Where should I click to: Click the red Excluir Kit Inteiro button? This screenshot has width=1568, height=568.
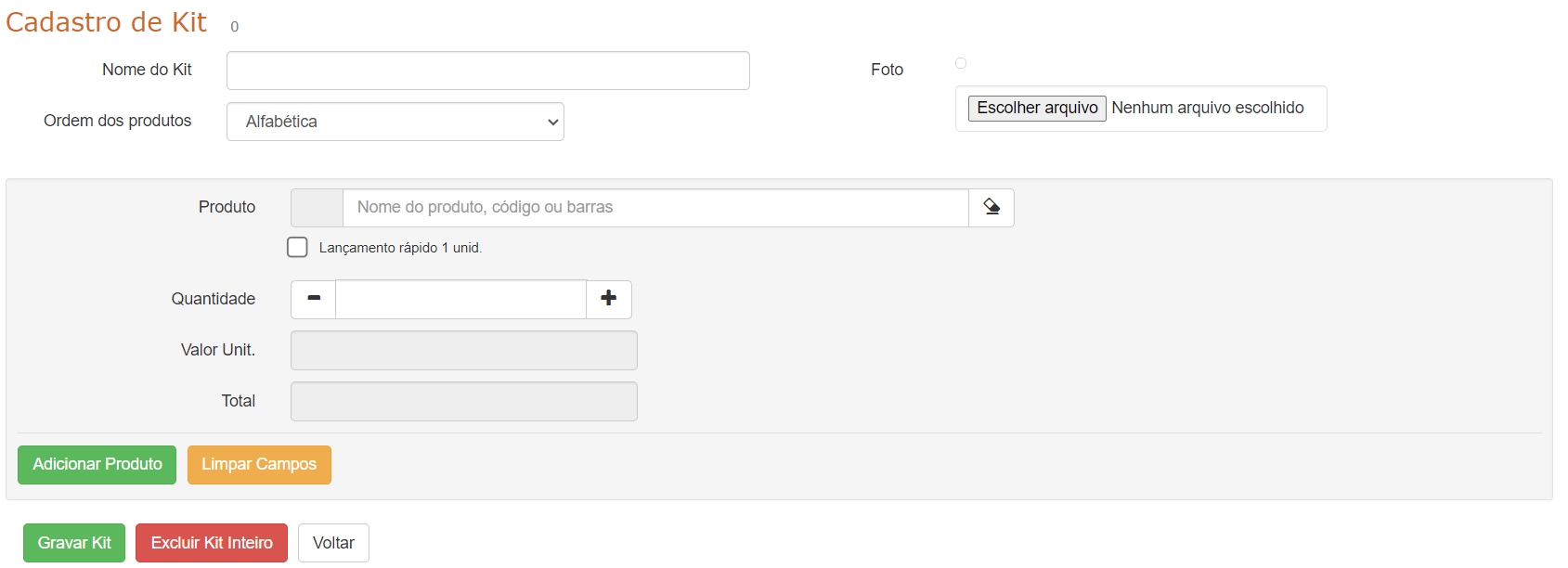(212, 543)
